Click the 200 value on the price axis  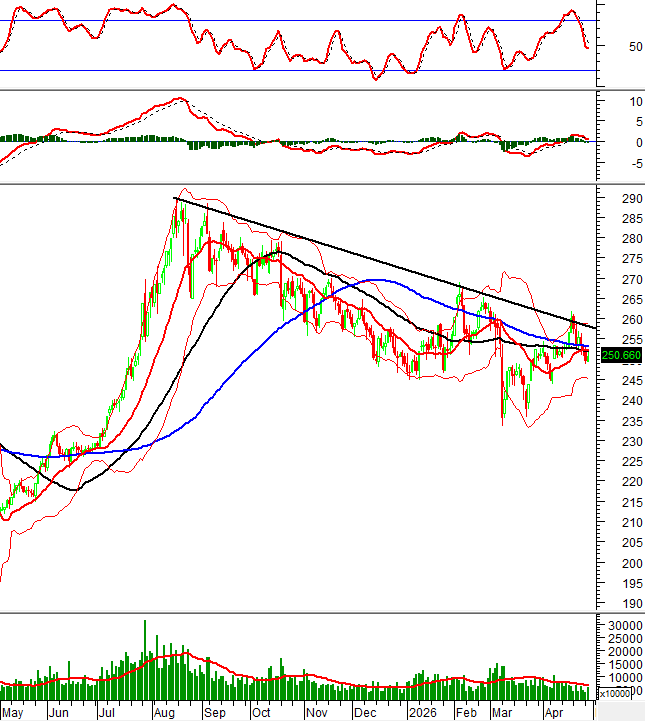click(632, 563)
